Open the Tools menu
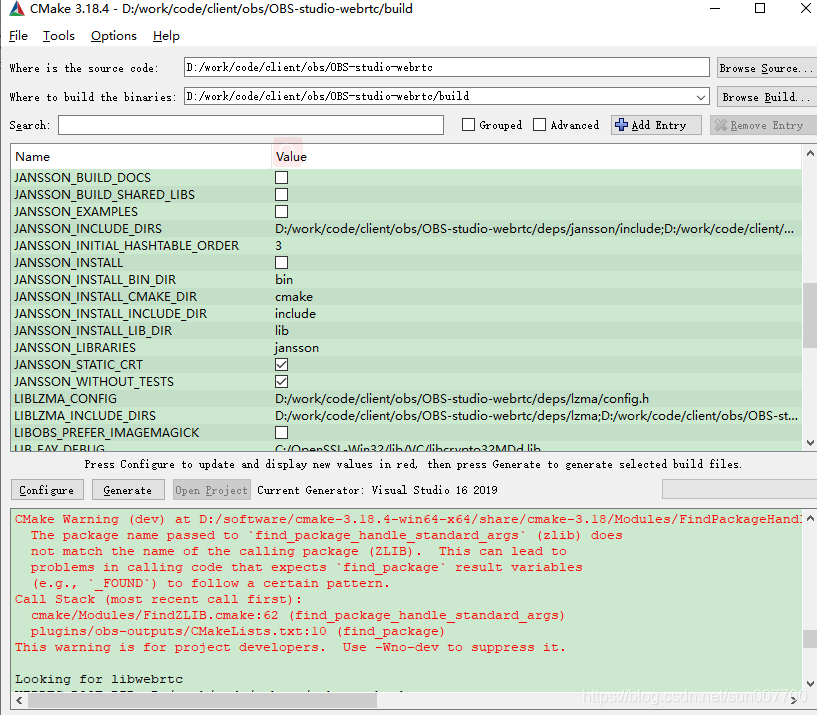Screen dimensions: 817x715 point(58,35)
